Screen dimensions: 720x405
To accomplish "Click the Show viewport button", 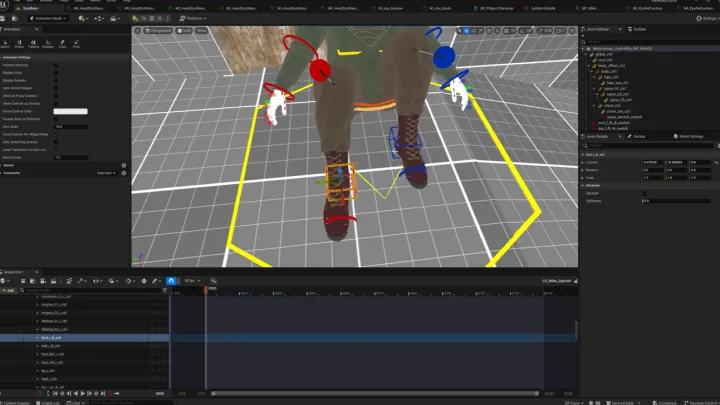I will click(202, 31).
